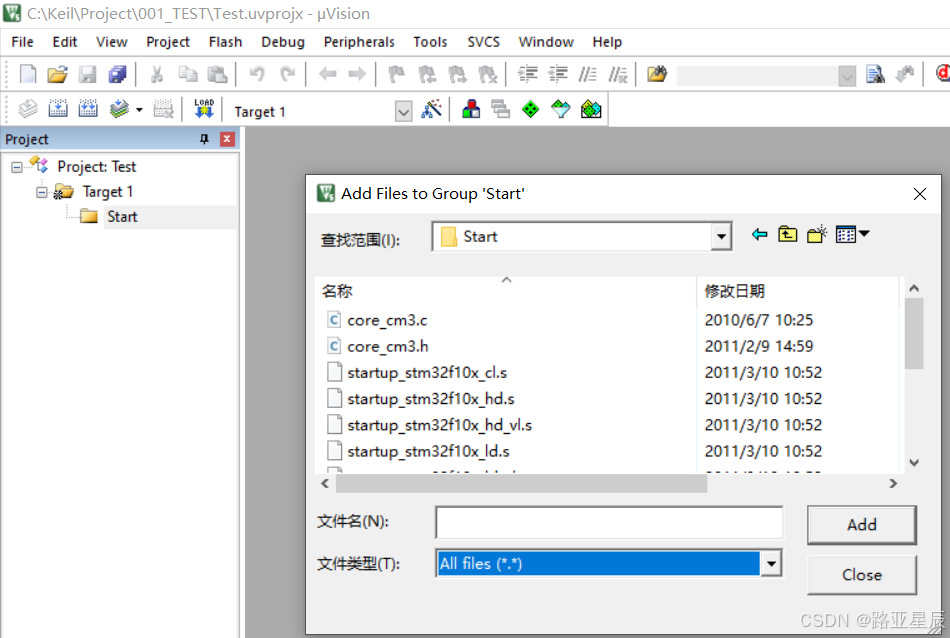Collapse the Target 1 tree node
The image size is (950, 638).
(x=41, y=193)
